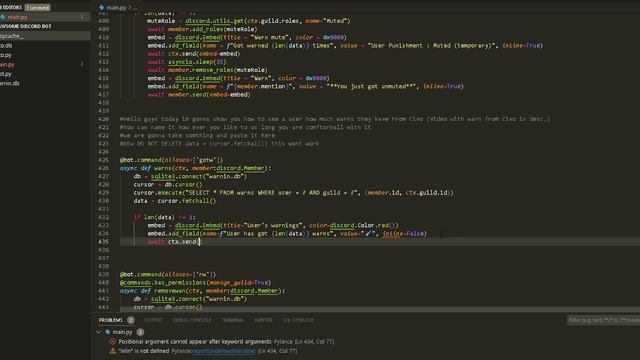Click the "@bot.command(aliases=['gotw'])" decorator line
The width and height of the screenshot is (640, 360).
pos(171,160)
